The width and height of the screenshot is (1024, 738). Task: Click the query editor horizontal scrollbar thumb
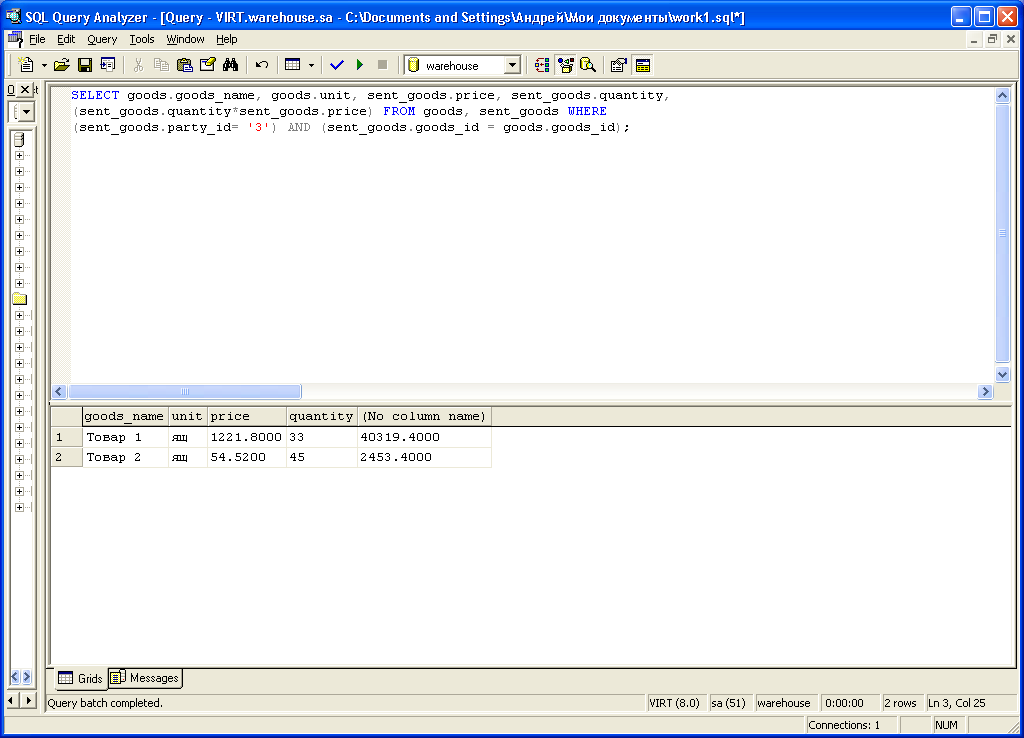tap(185, 392)
